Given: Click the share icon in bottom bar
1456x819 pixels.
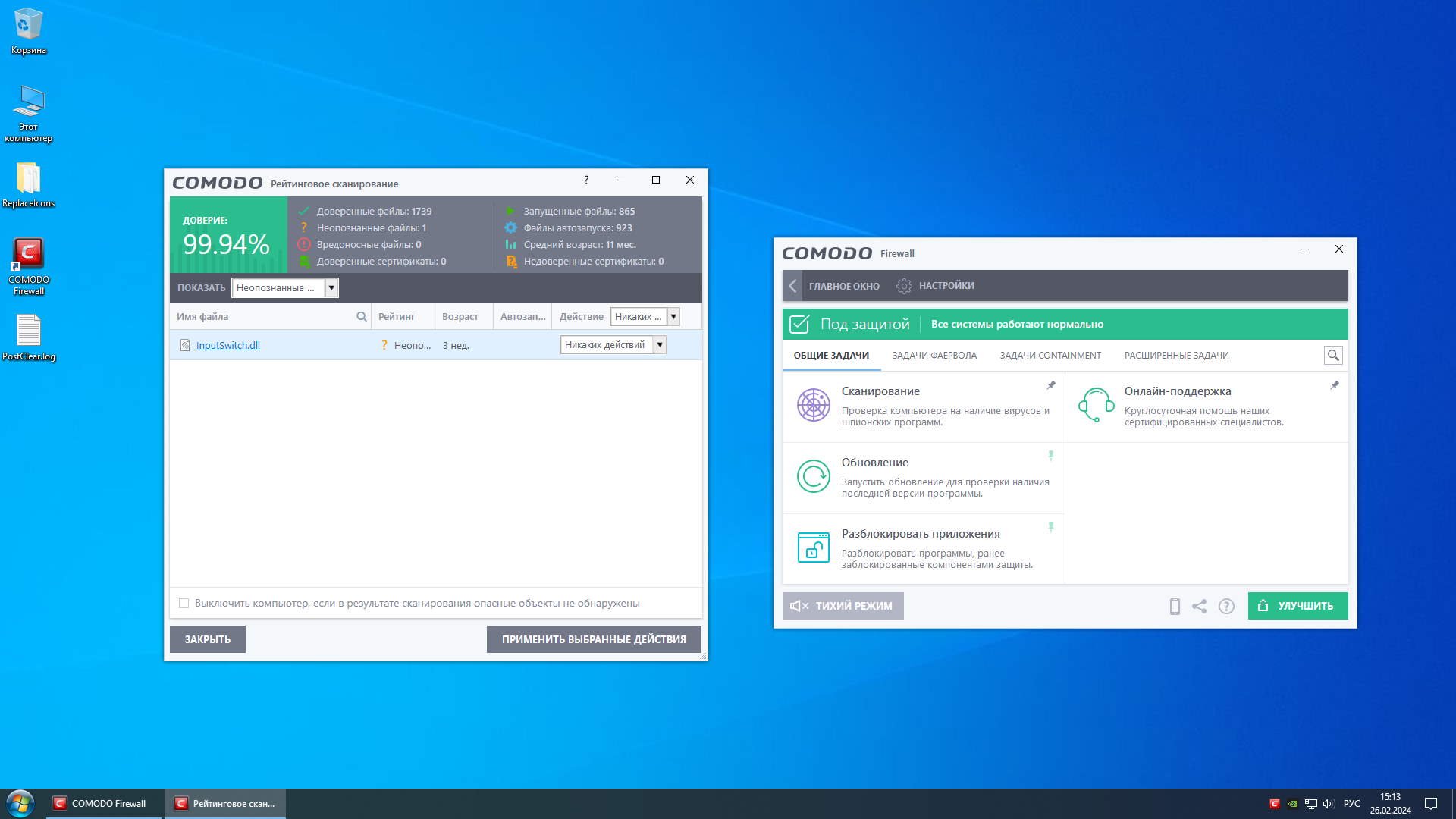Looking at the screenshot, I should (1199, 606).
